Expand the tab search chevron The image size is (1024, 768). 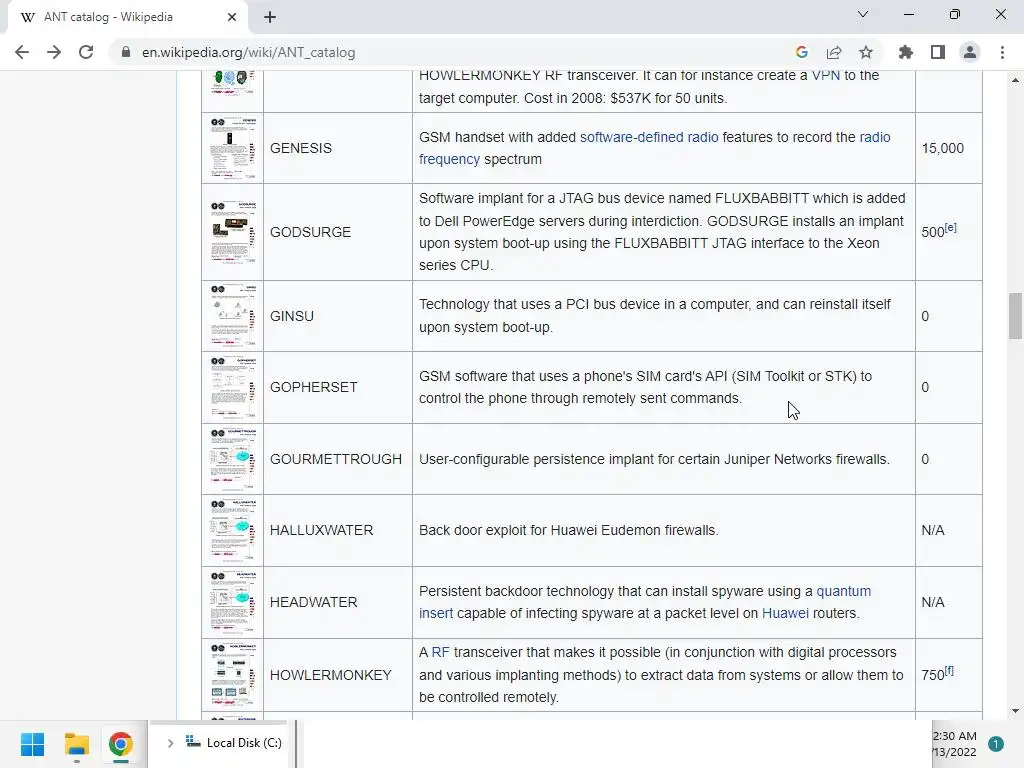[863, 14]
